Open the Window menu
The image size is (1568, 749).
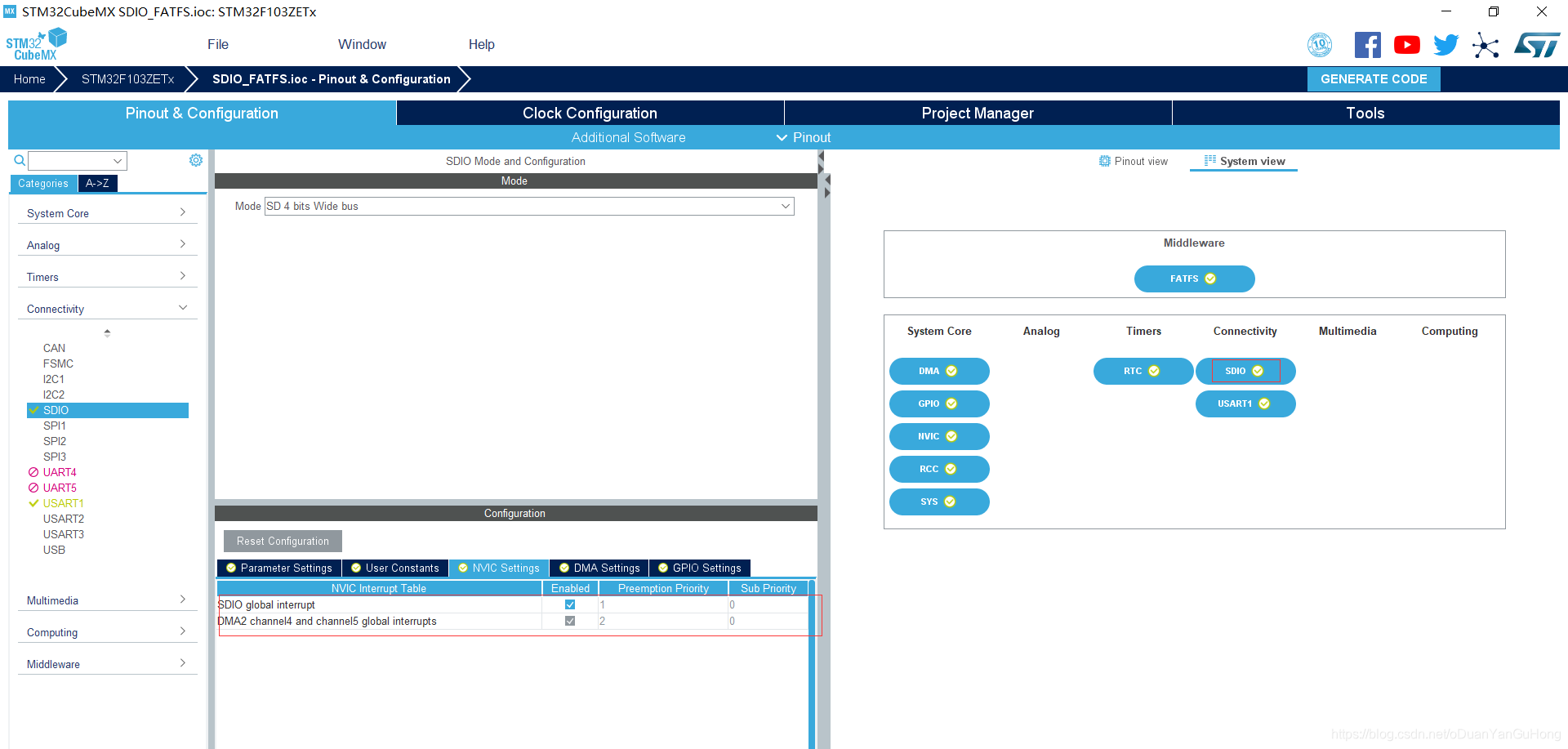pyautogui.click(x=362, y=44)
